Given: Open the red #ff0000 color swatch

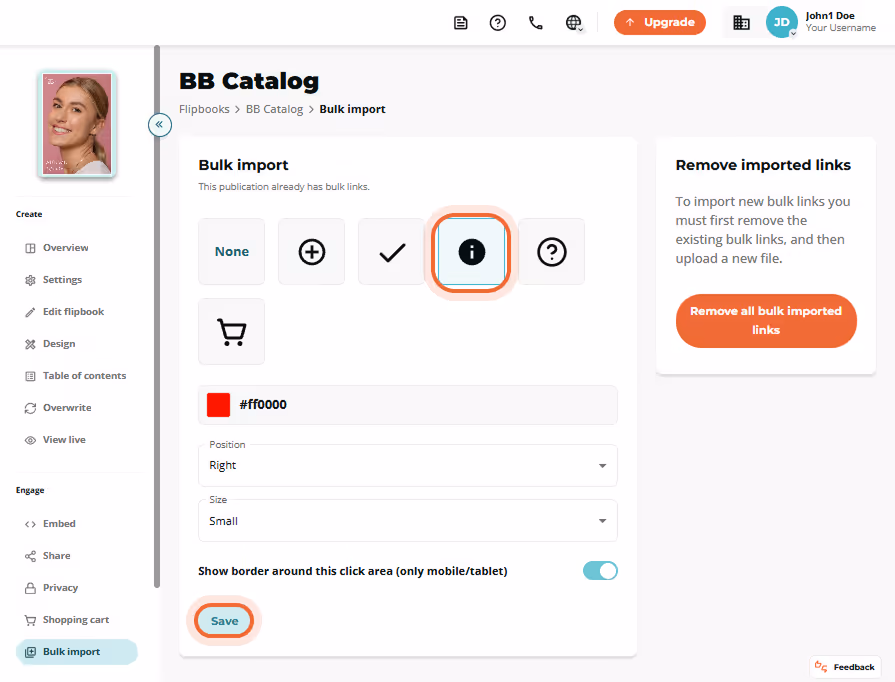Looking at the screenshot, I should tap(218, 405).
